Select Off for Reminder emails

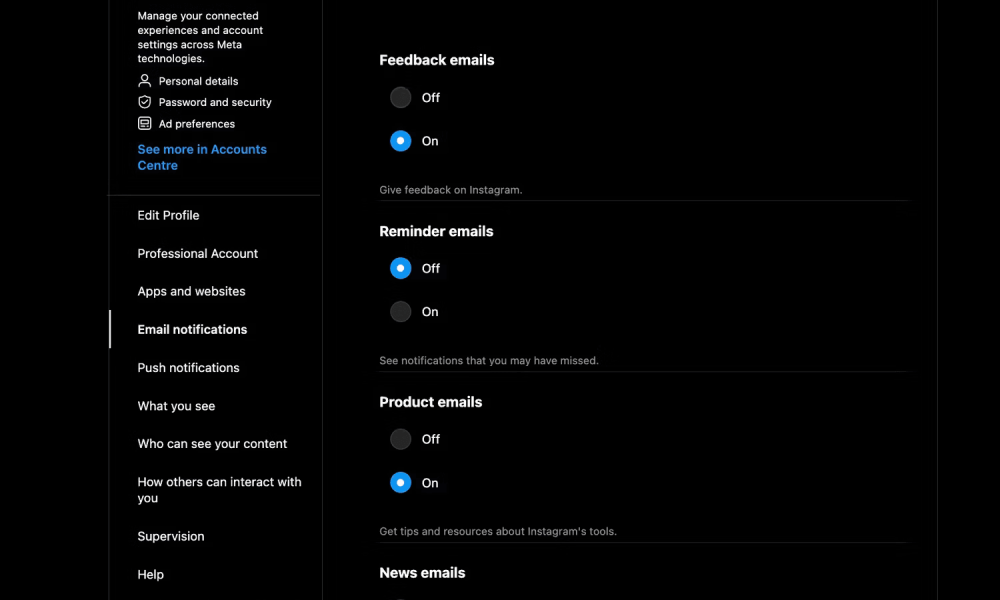tap(401, 268)
